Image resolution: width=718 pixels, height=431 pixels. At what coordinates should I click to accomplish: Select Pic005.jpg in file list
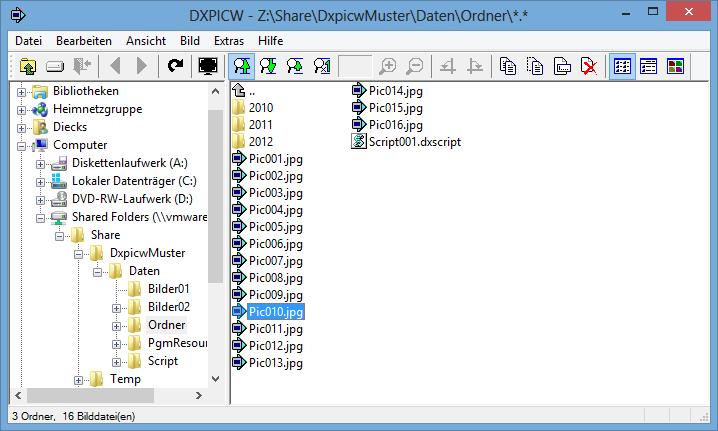(x=275, y=227)
